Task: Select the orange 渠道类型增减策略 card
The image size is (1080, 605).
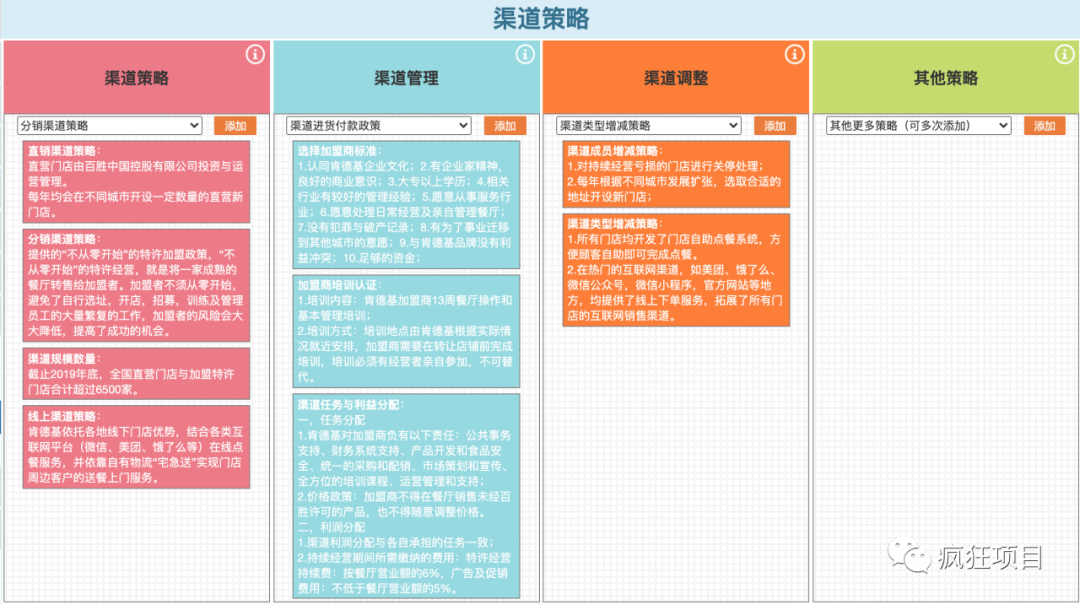Action: (676, 270)
